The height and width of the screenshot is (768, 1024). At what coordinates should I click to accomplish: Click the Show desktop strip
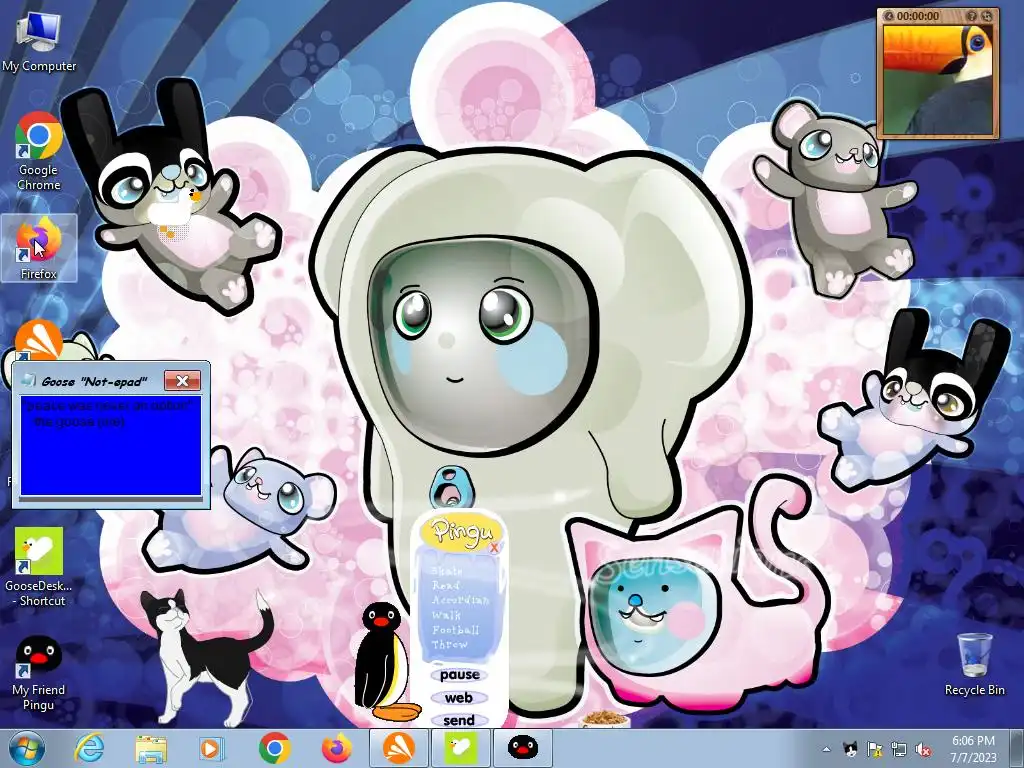pos(1017,748)
